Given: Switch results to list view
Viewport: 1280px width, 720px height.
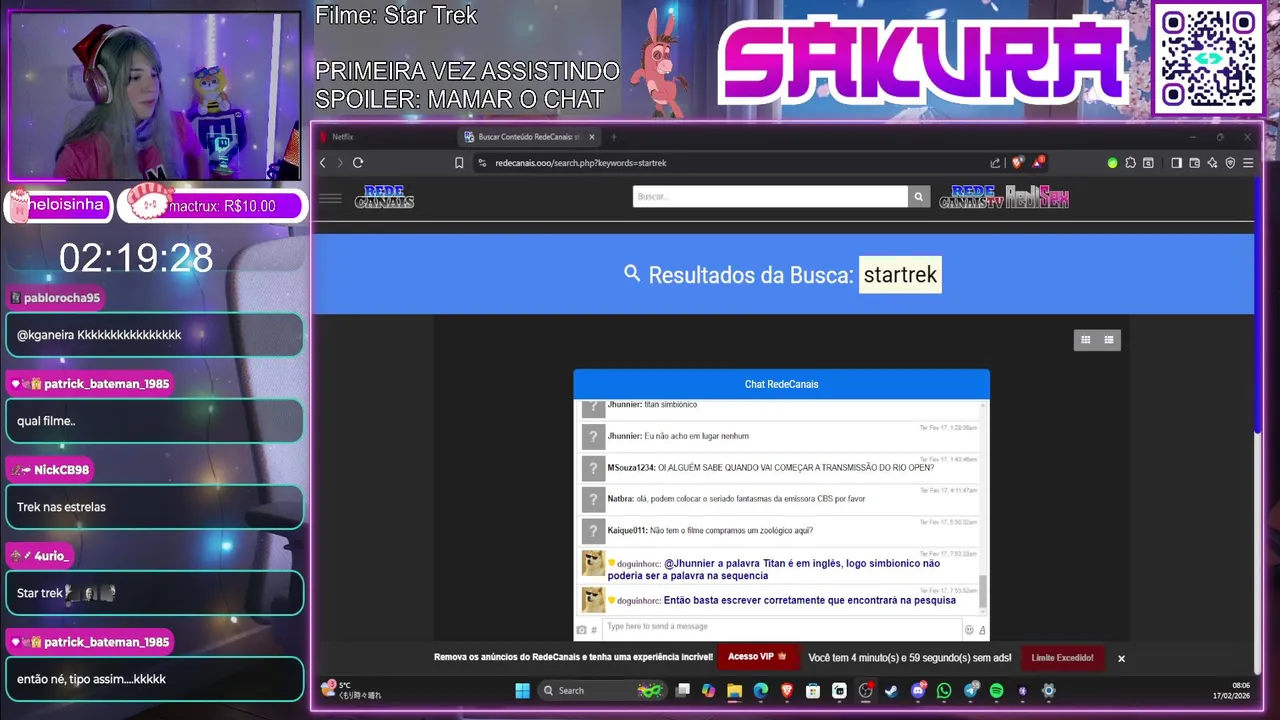Looking at the screenshot, I should [x=1109, y=340].
